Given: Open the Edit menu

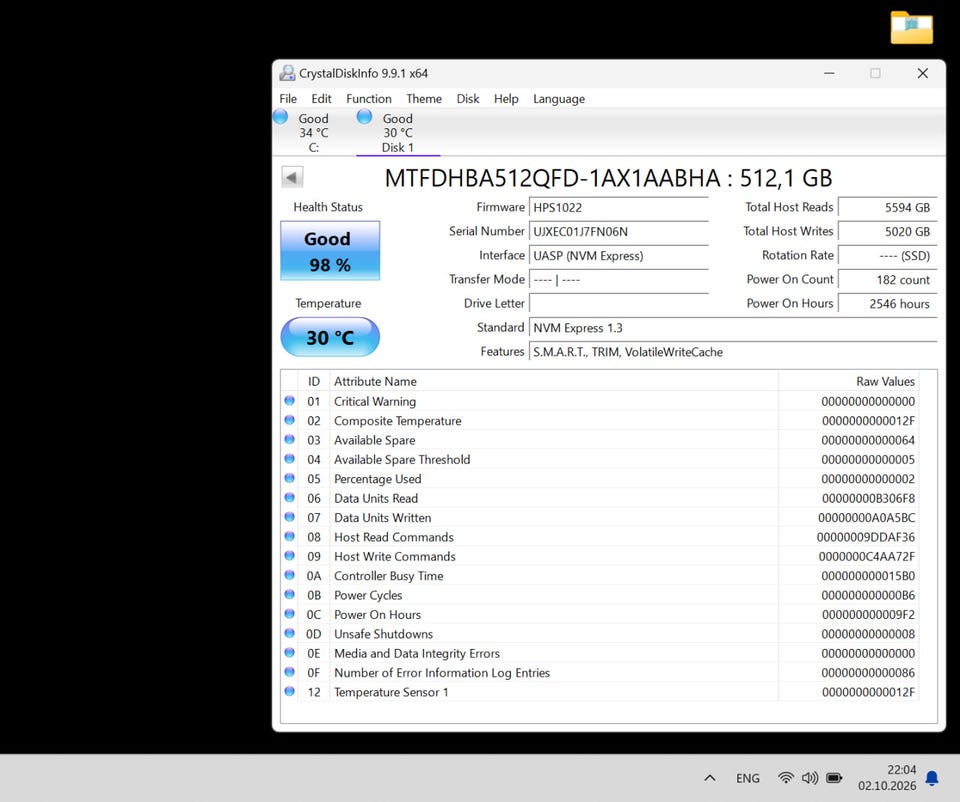Looking at the screenshot, I should coord(321,99).
